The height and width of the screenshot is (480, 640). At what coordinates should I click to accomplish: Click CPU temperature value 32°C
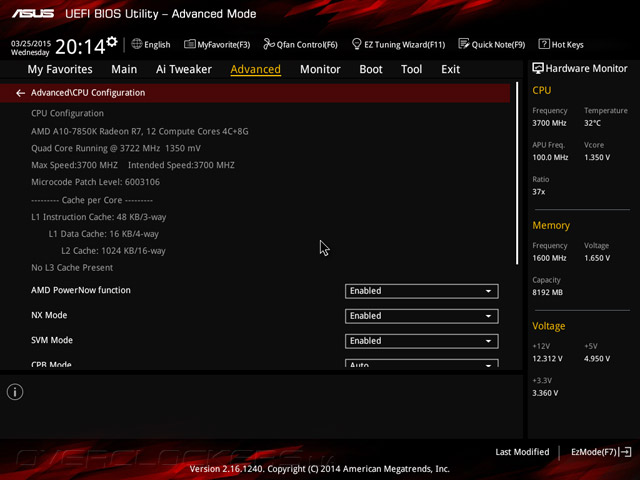pos(592,123)
